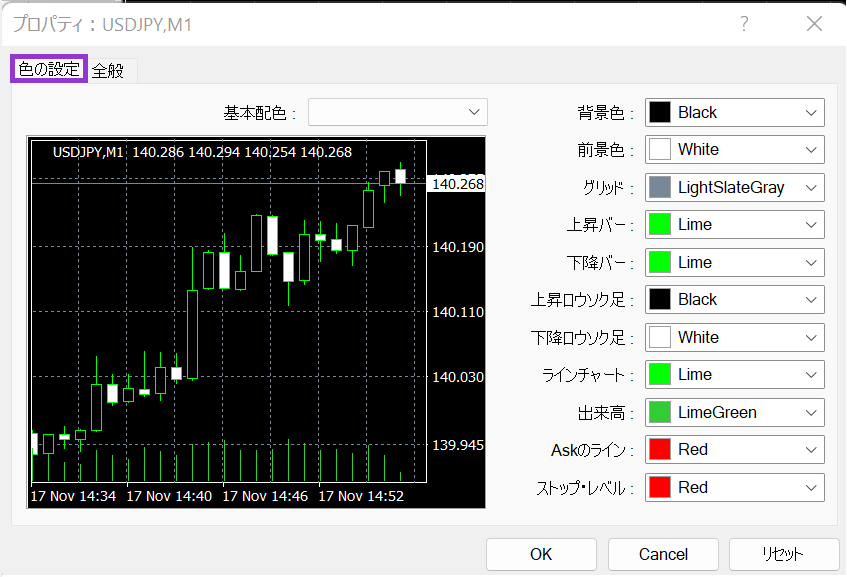
Task: Click the LimeGreen swatch for 出来高
Action: point(660,413)
